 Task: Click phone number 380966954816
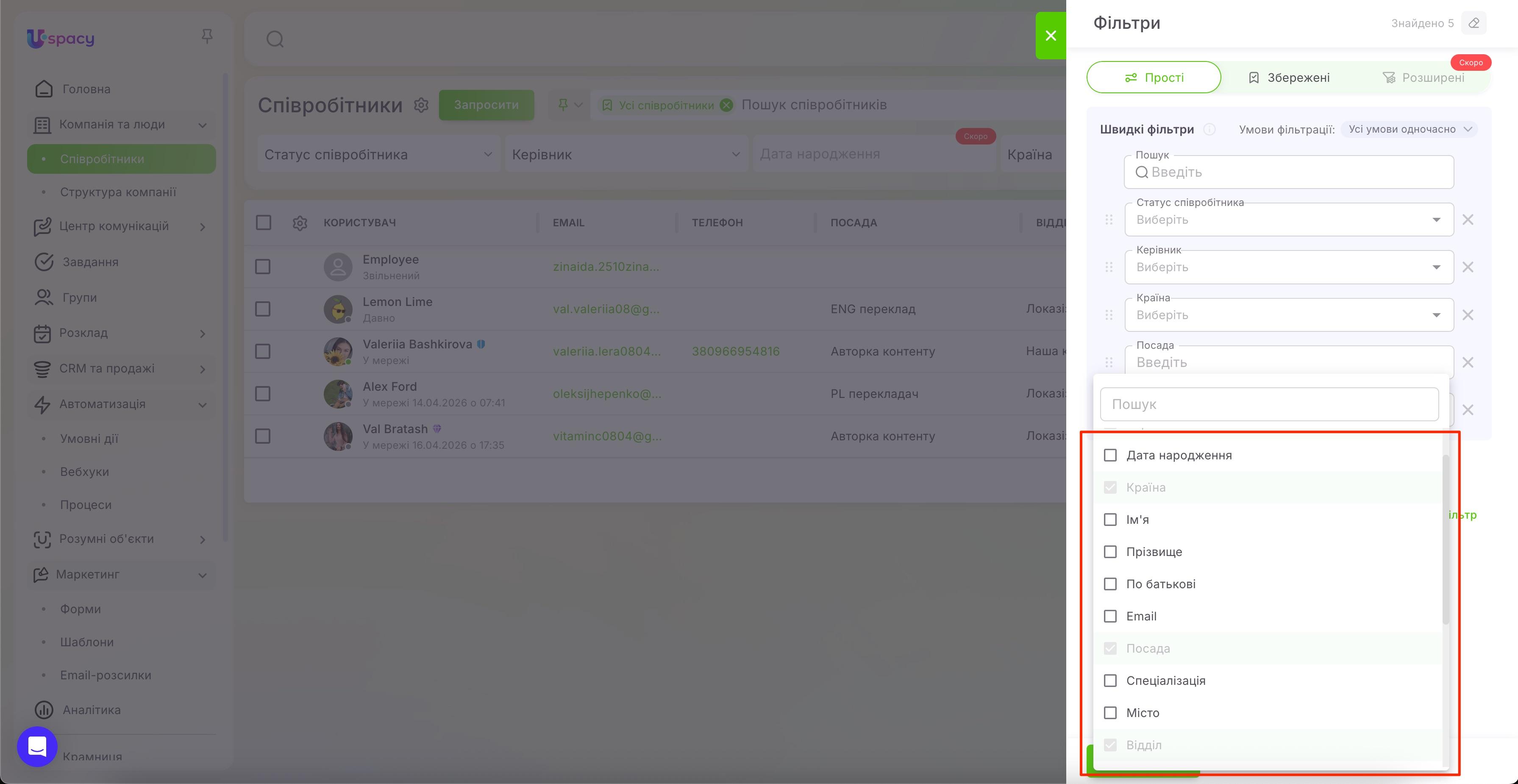pos(735,351)
